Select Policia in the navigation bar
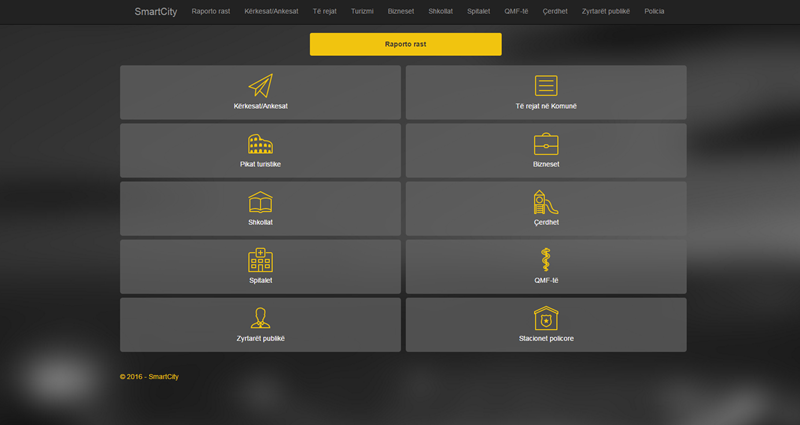The image size is (800, 425). tap(654, 11)
